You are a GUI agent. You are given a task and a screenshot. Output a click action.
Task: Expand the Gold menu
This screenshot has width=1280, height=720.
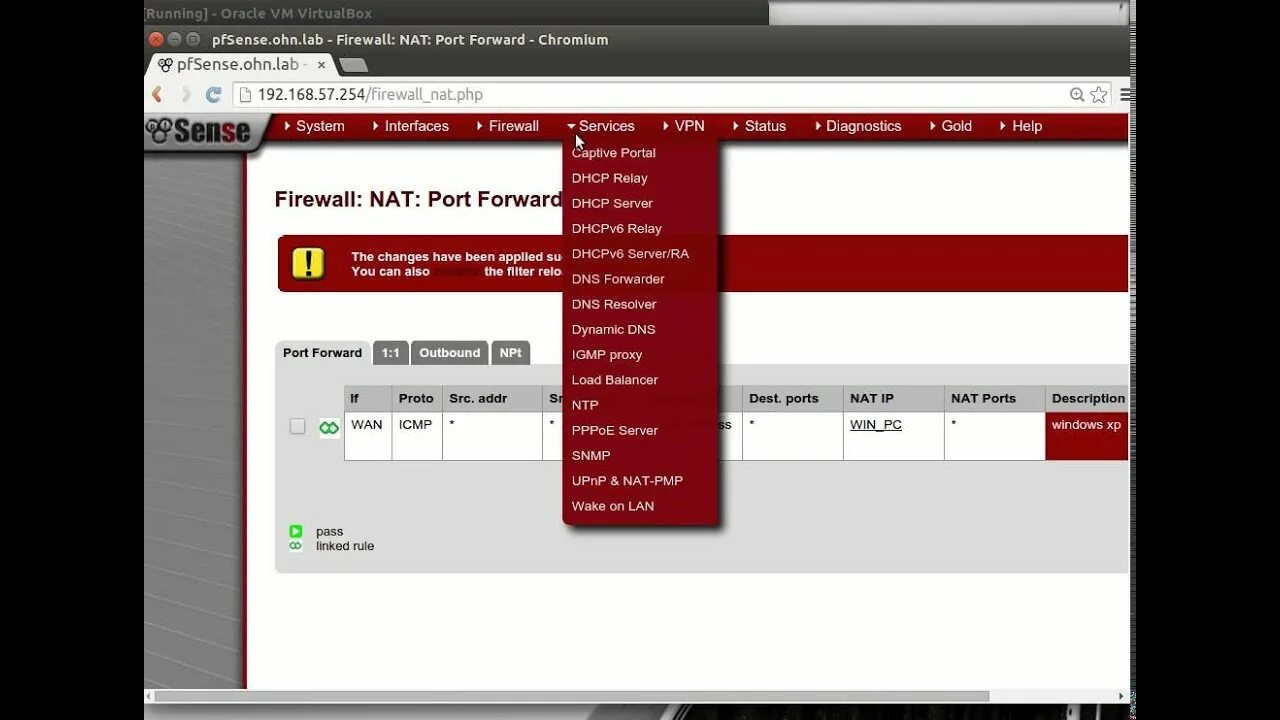[x=950, y=126]
